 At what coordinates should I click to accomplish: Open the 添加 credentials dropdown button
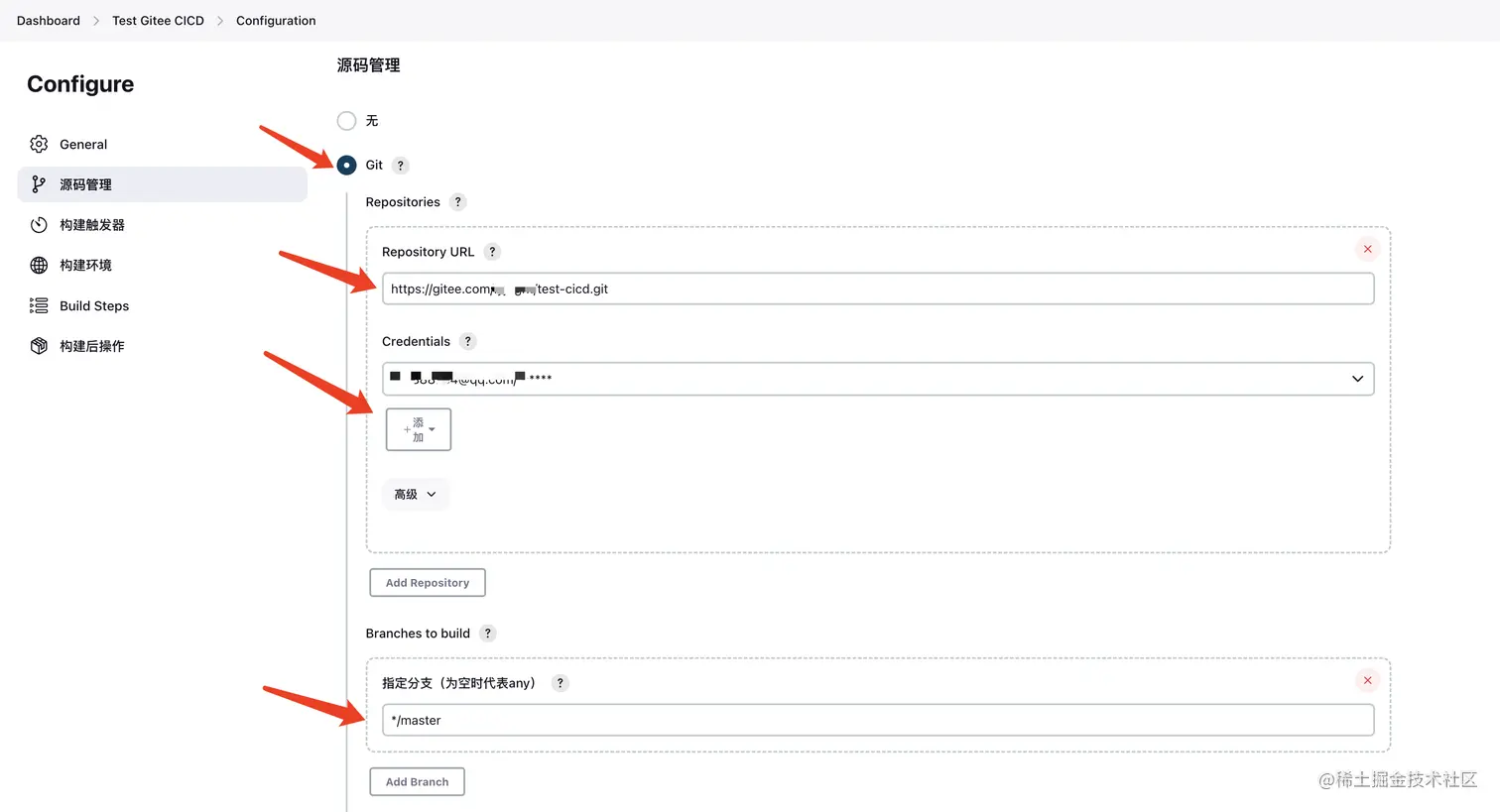[418, 428]
